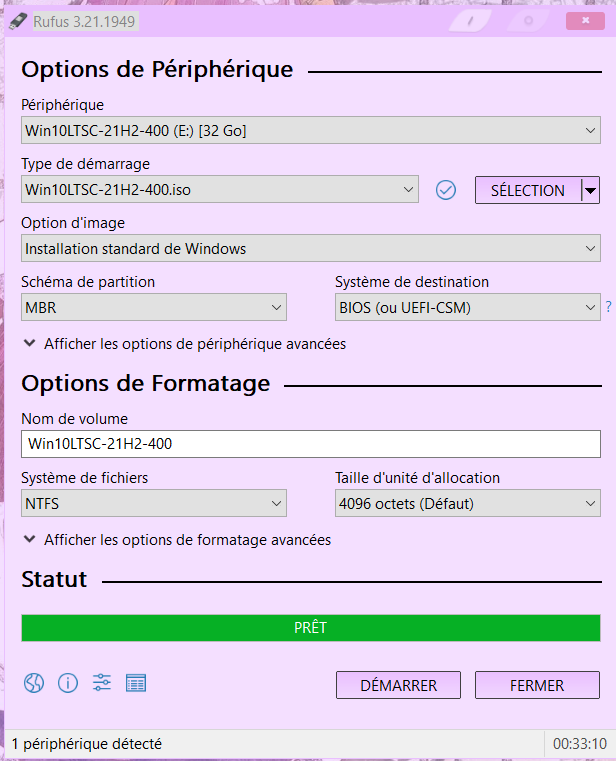Click the FERMER button
616x761 pixels.
coord(537,685)
